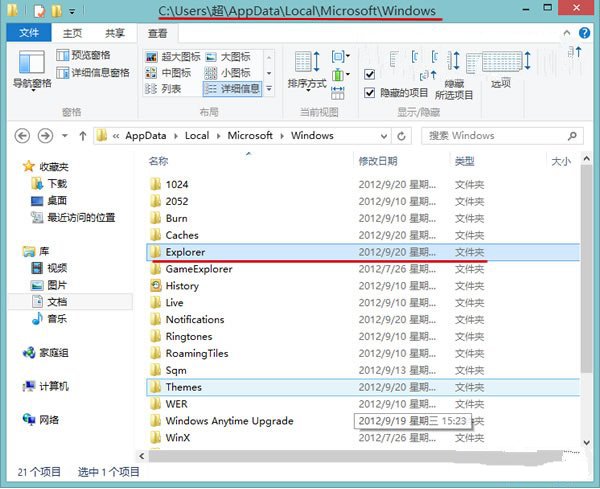Open the add columns dropdown icon

click(341, 74)
